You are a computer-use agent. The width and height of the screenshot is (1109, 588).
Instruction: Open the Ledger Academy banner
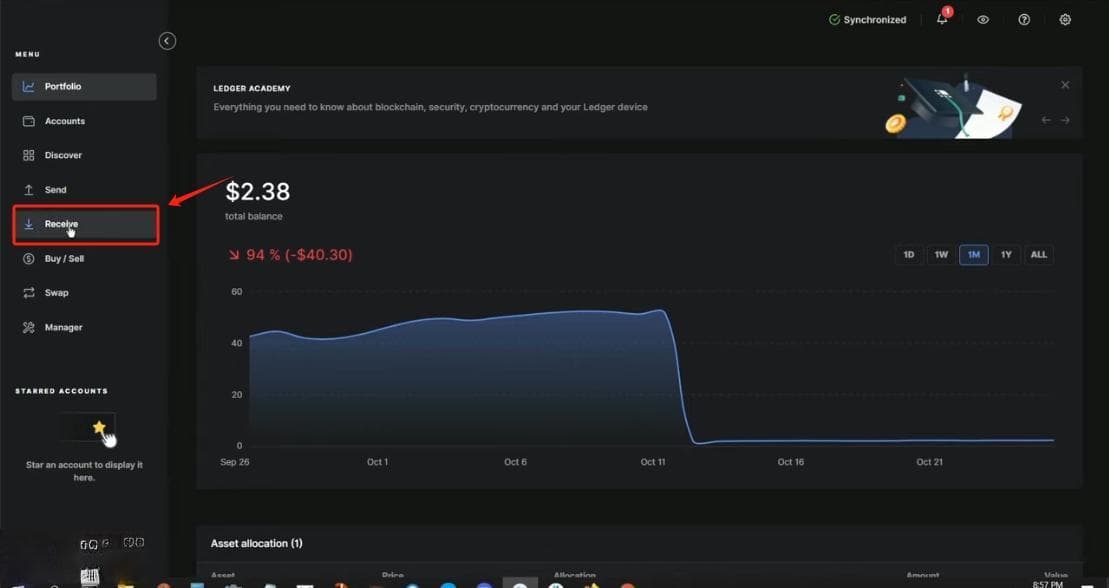coord(639,103)
